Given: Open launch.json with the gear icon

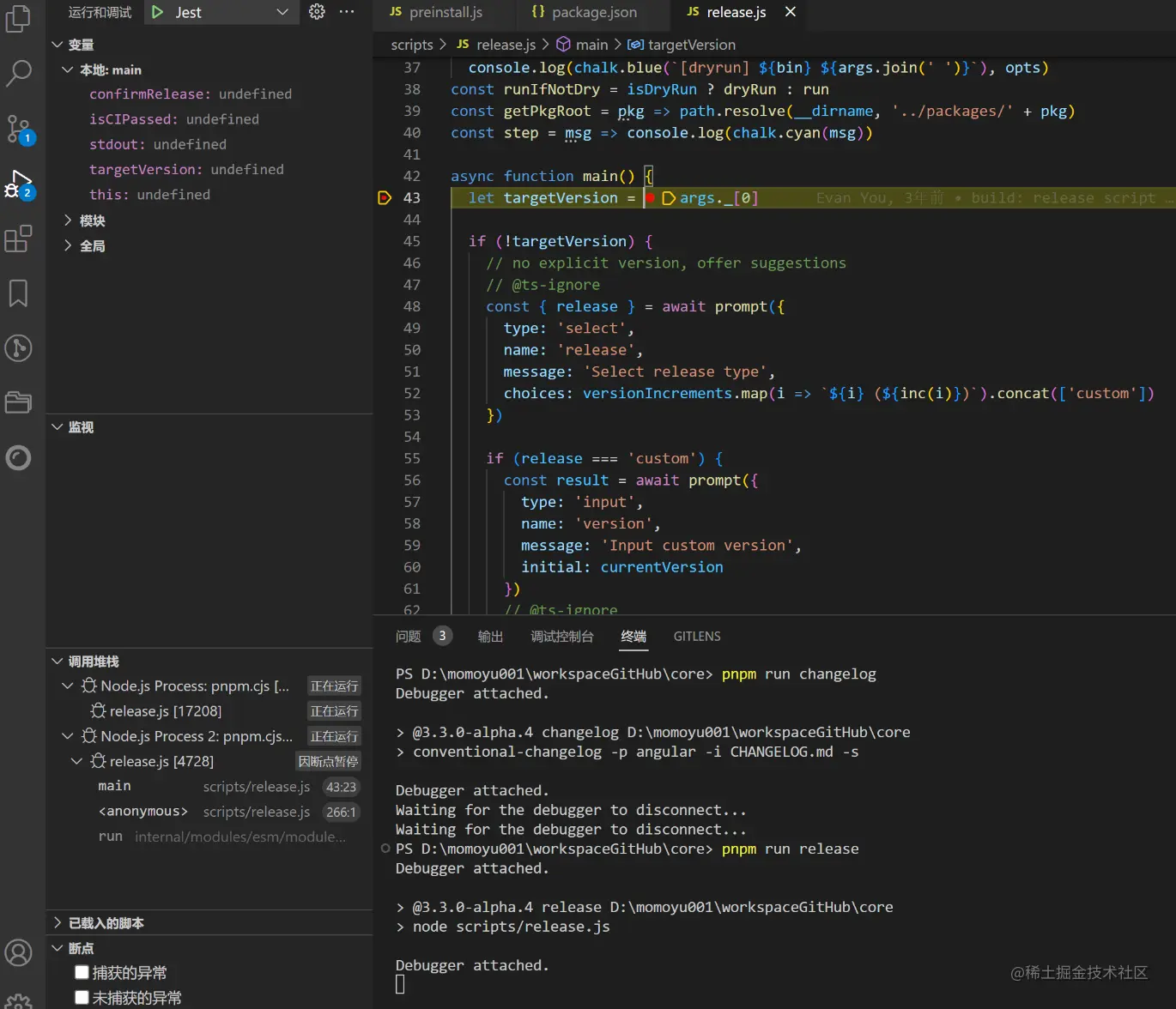Looking at the screenshot, I should coord(317,12).
